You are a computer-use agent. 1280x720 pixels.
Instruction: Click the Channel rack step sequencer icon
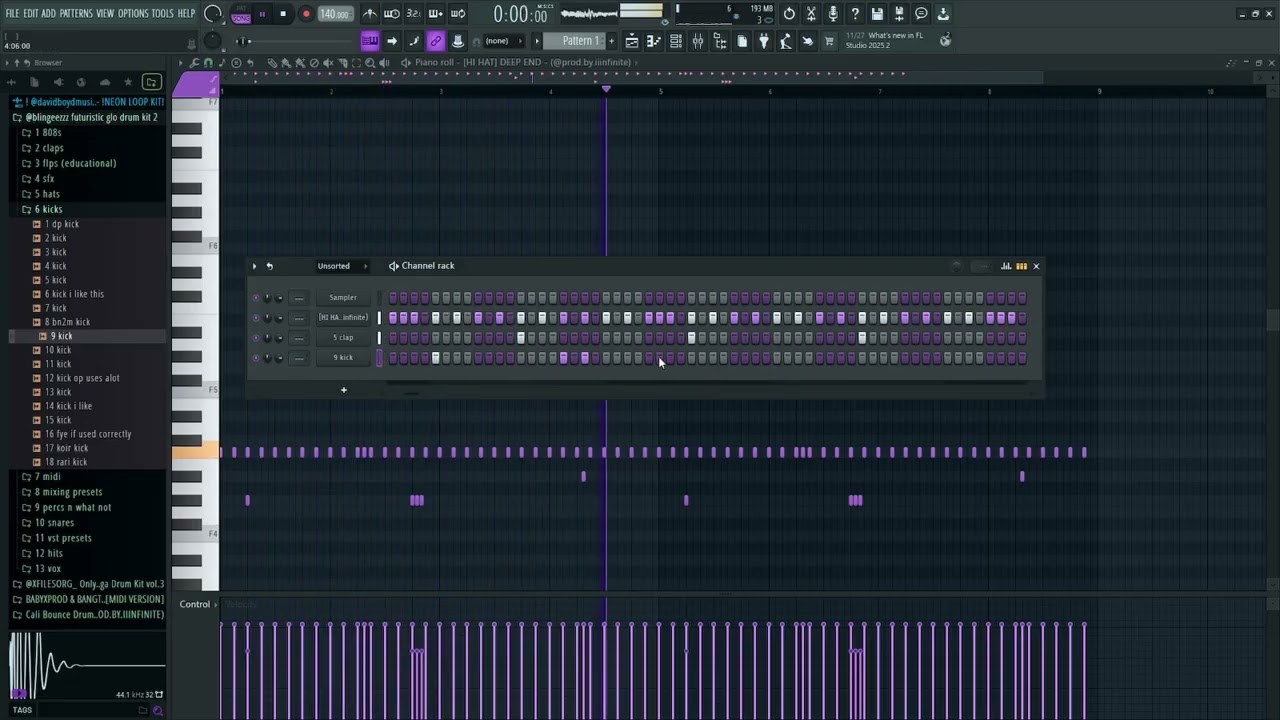tap(1021, 266)
